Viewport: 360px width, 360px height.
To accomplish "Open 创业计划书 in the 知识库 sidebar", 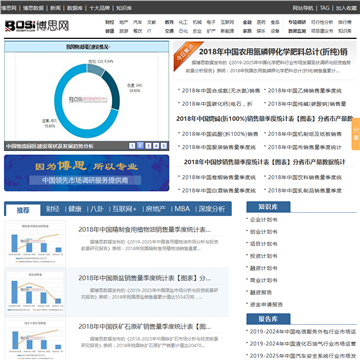I will click(264, 232).
